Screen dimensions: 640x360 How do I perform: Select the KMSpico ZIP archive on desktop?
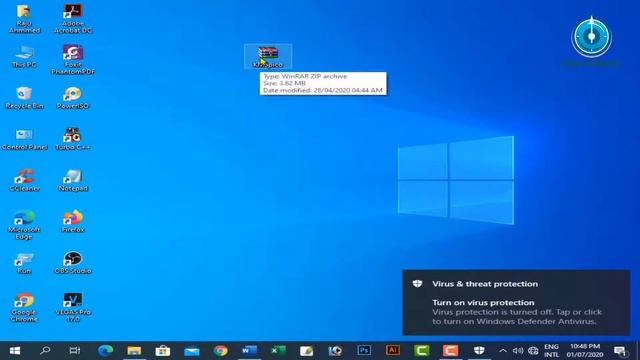[268, 56]
